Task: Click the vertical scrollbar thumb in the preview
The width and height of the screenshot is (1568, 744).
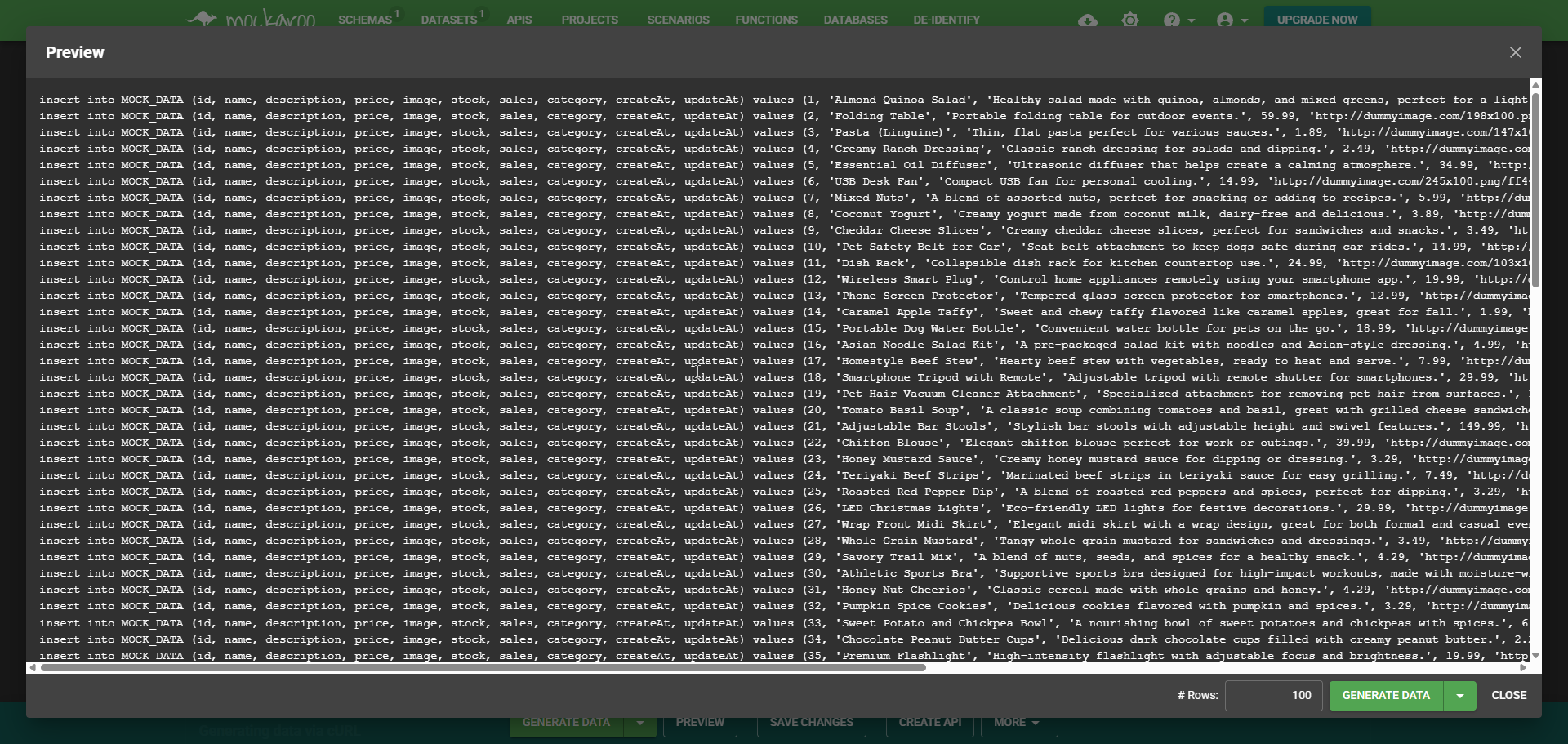Action: (x=1535, y=188)
